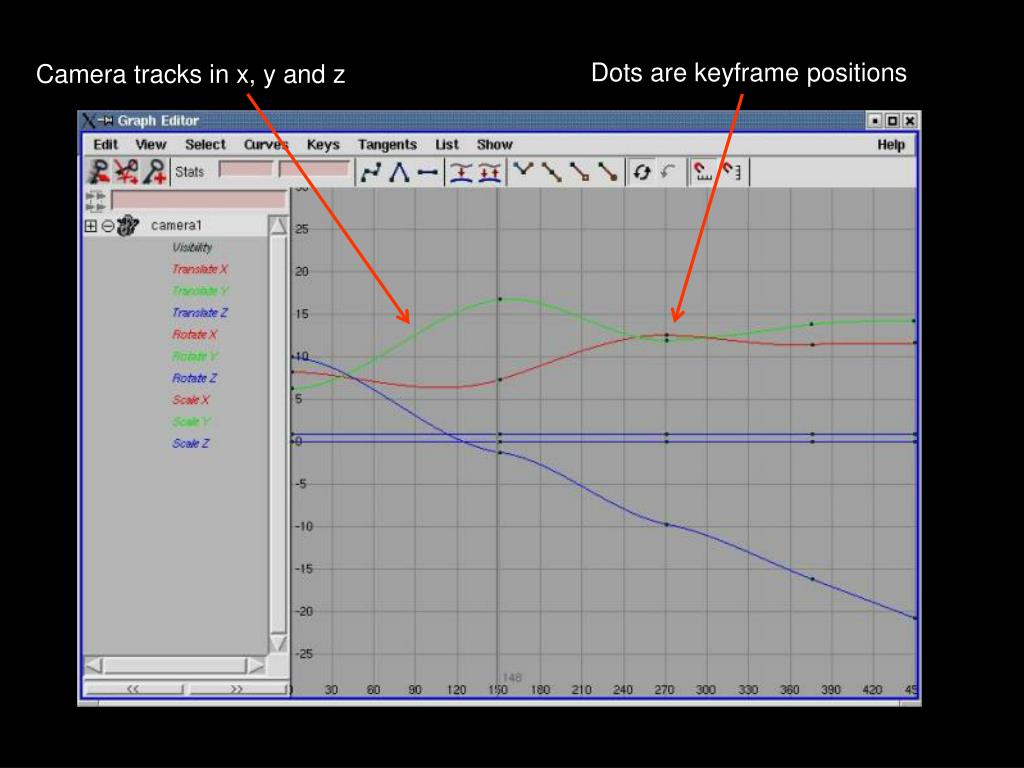Click the free tangent weight icon
This screenshot has height=768, width=1024.
(x=580, y=172)
